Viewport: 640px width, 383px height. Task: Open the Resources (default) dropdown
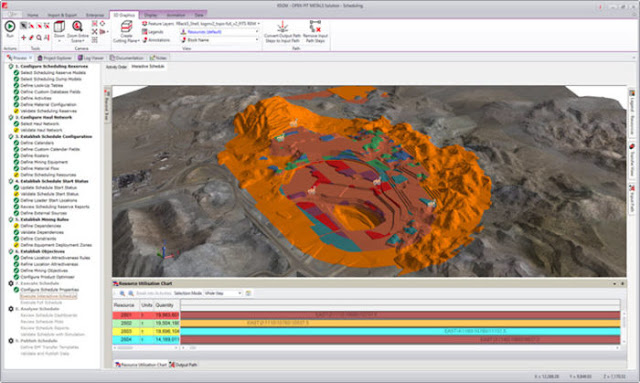257,31
